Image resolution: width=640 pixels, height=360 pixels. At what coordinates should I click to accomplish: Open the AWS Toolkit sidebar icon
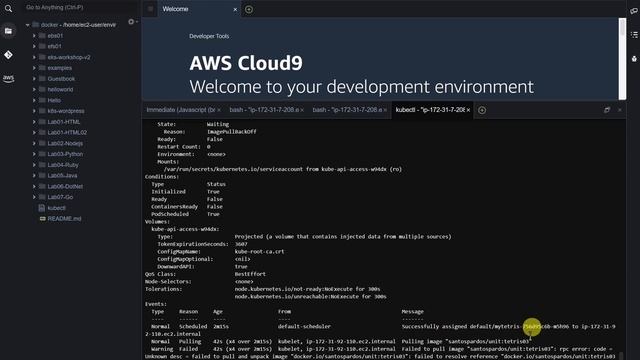(x=8, y=78)
